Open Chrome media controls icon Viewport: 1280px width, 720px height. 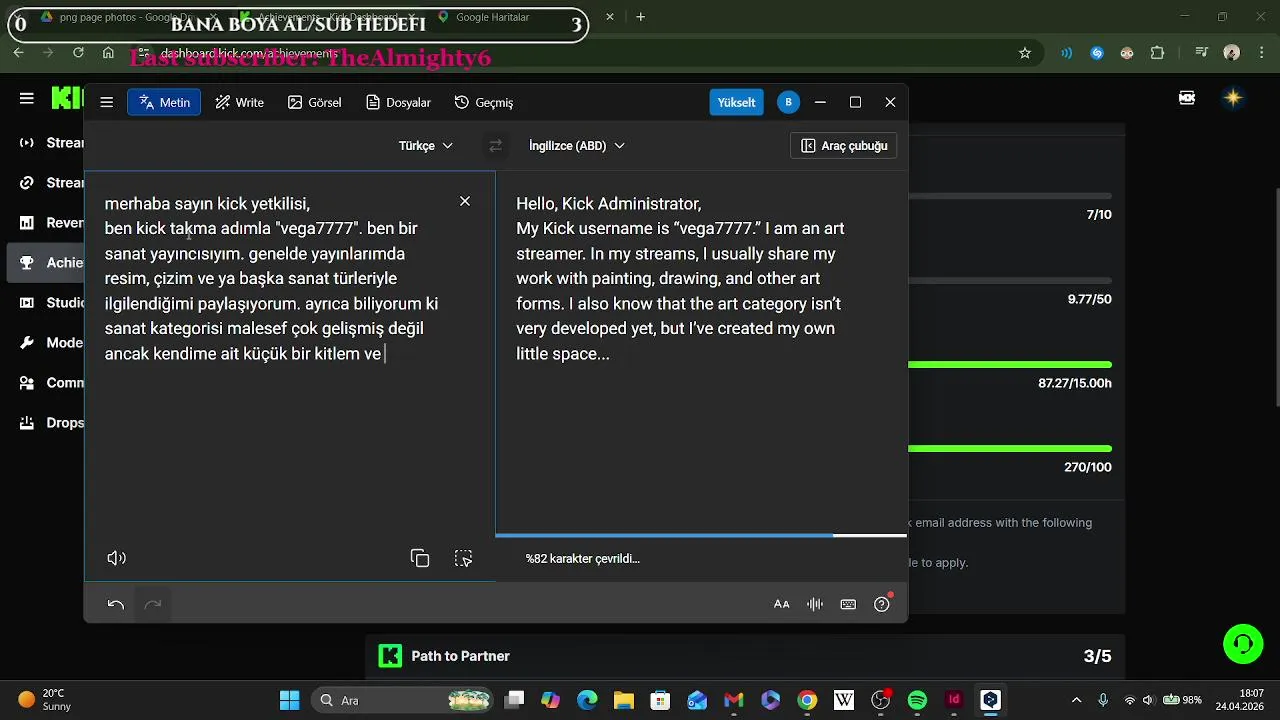click(x=1201, y=53)
